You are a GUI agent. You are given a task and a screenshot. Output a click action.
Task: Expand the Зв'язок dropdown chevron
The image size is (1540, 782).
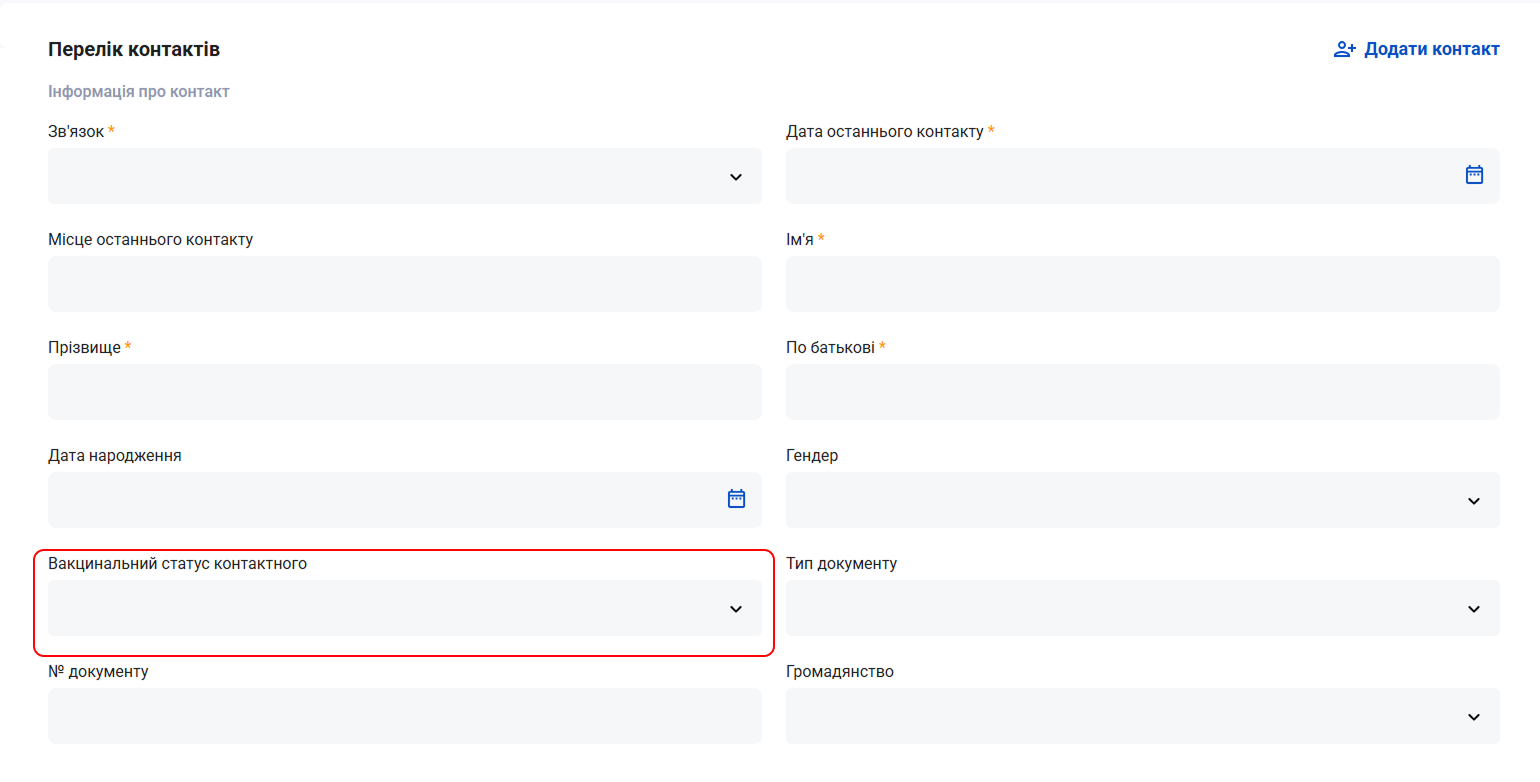pos(736,177)
